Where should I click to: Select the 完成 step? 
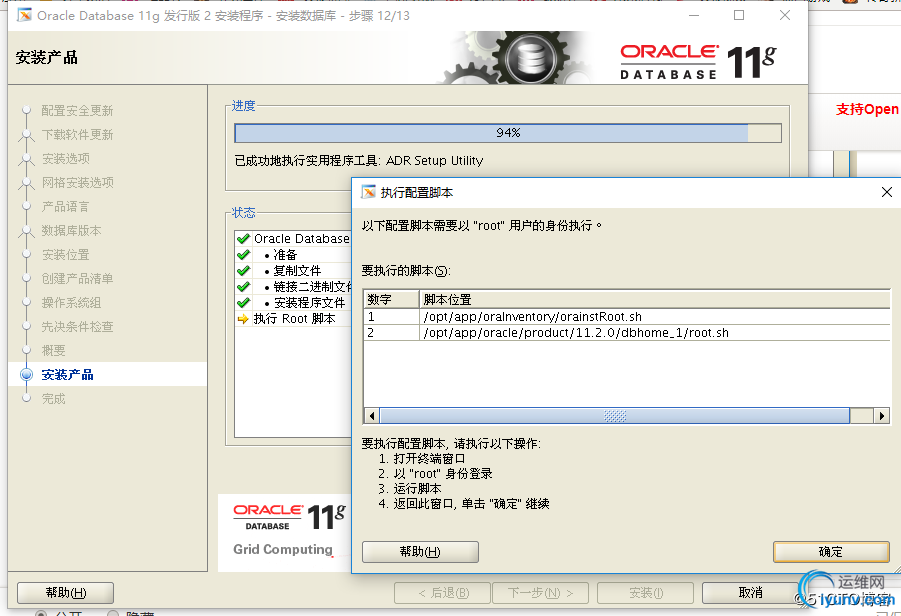(x=53, y=399)
